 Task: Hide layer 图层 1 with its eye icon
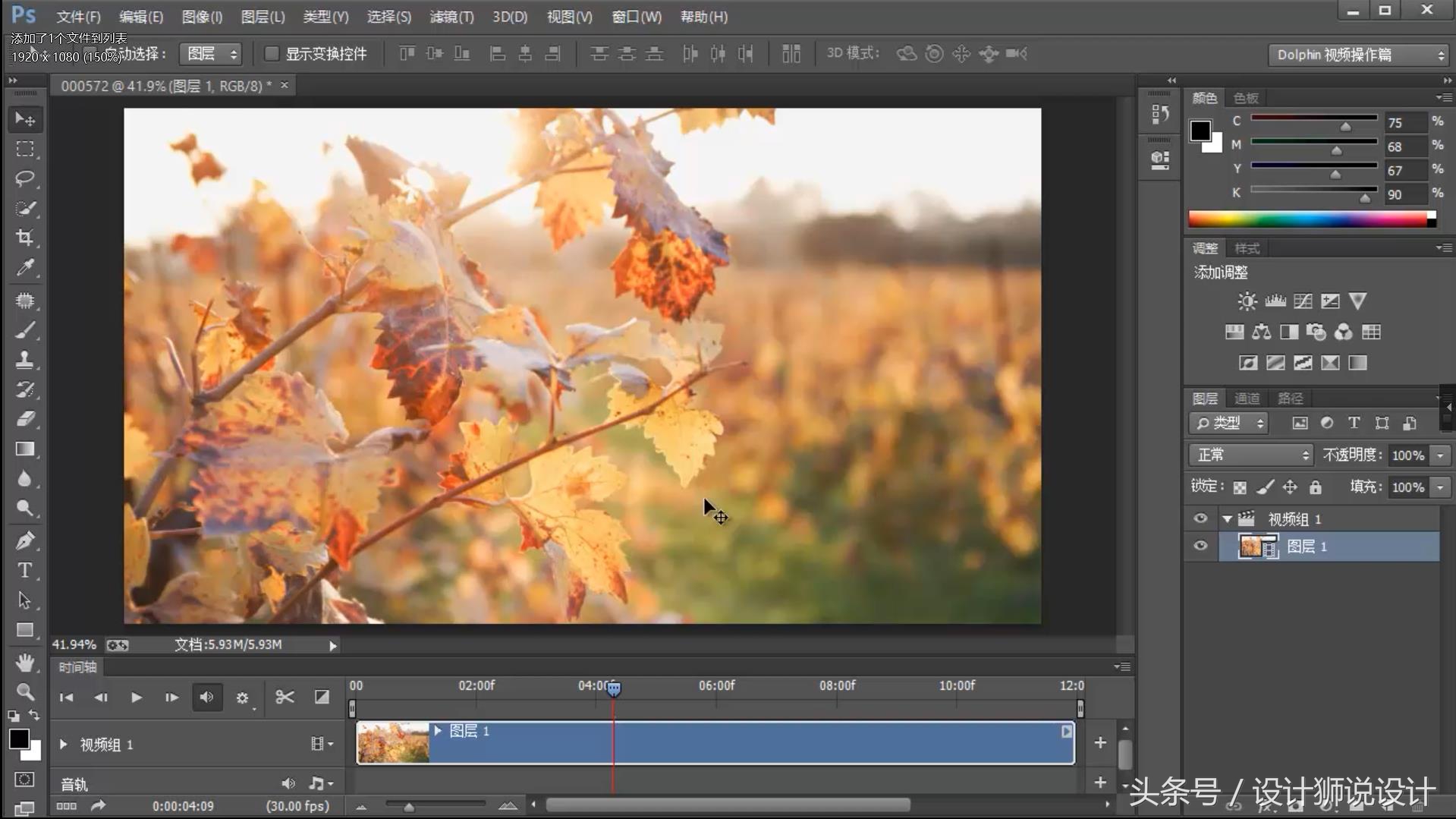point(1200,546)
